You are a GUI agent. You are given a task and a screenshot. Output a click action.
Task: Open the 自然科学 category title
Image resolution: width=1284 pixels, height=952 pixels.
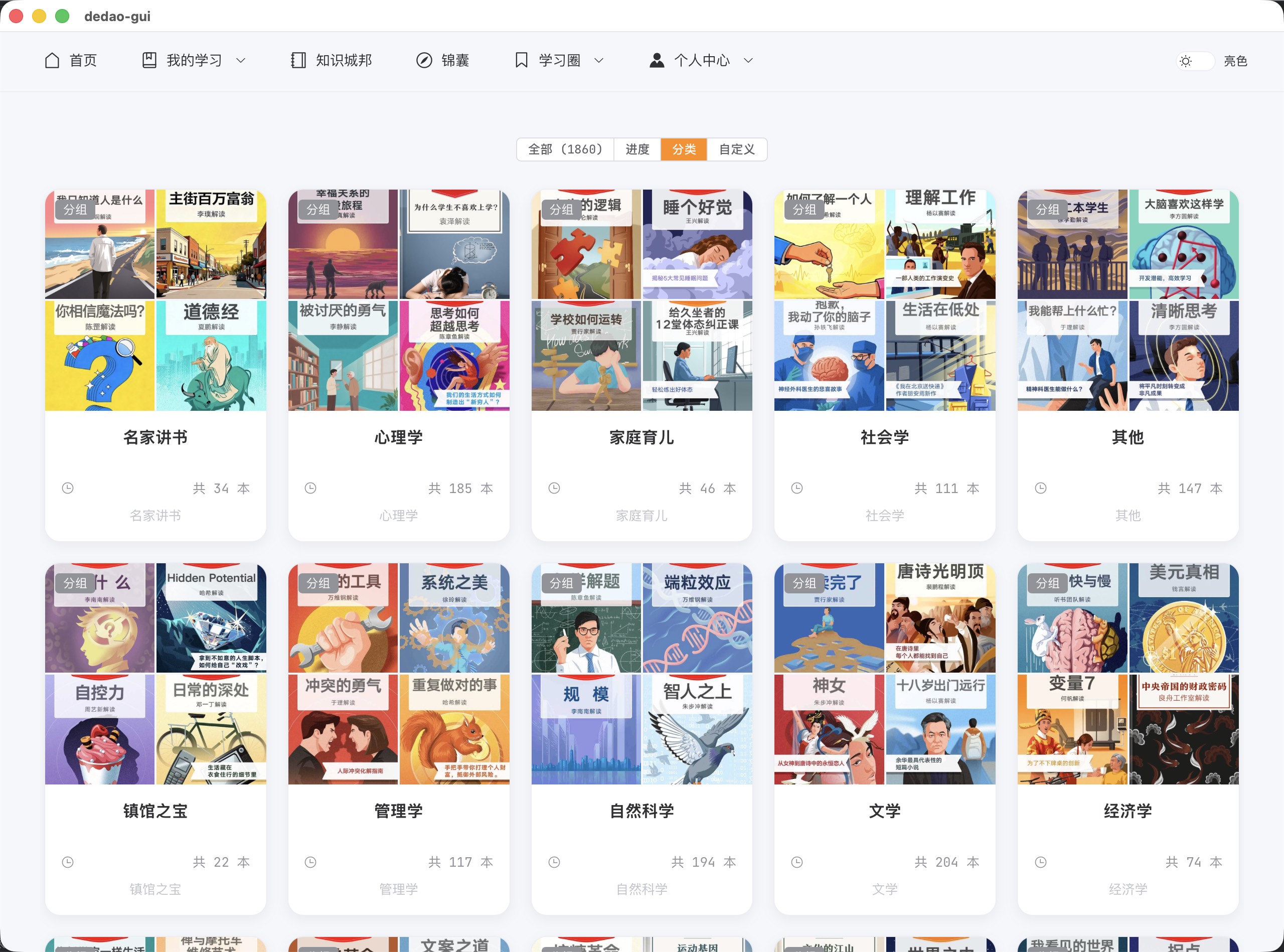642,811
